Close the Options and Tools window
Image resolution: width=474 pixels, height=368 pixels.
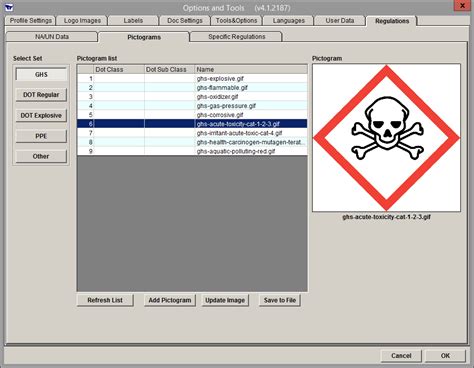tap(462, 6)
